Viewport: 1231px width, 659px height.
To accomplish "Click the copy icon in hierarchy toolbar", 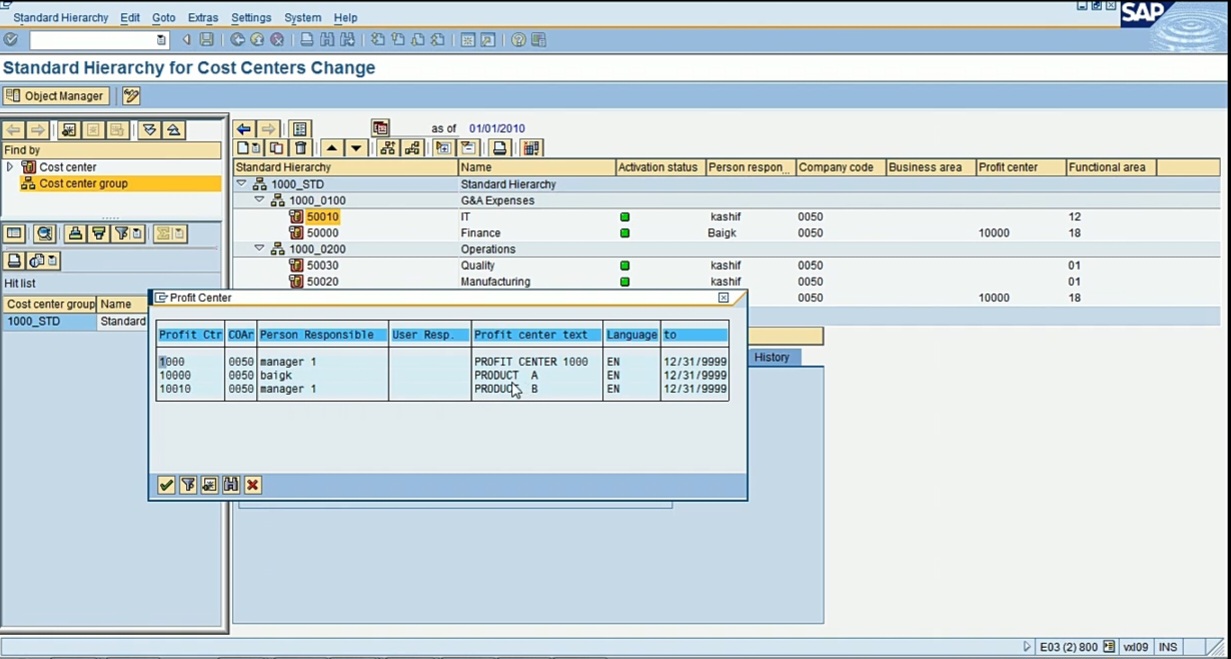I will coord(277,148).
